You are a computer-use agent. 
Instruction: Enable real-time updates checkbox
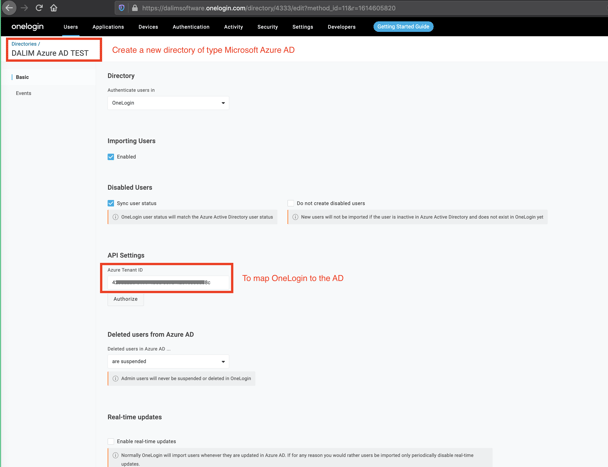(x=111, y=441)
